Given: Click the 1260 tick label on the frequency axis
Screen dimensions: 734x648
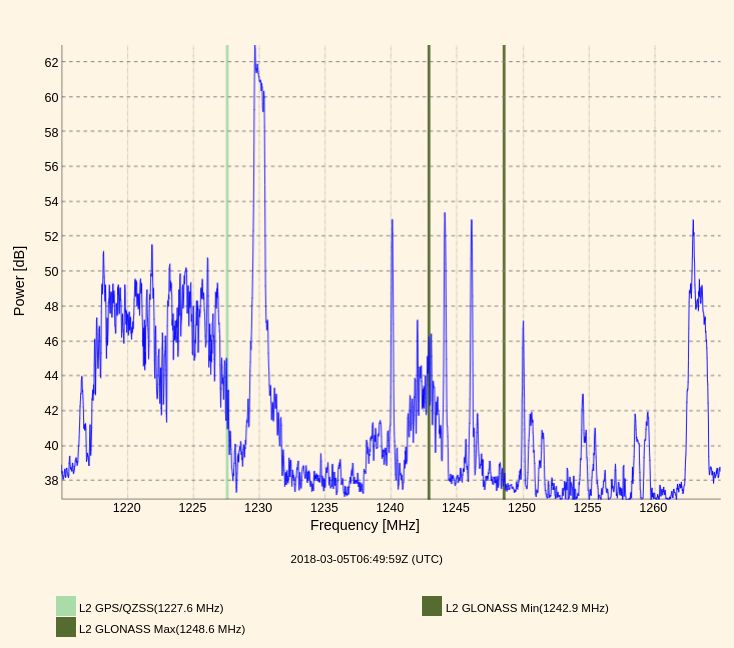Looking at the screenshot, I should point(653,507).
